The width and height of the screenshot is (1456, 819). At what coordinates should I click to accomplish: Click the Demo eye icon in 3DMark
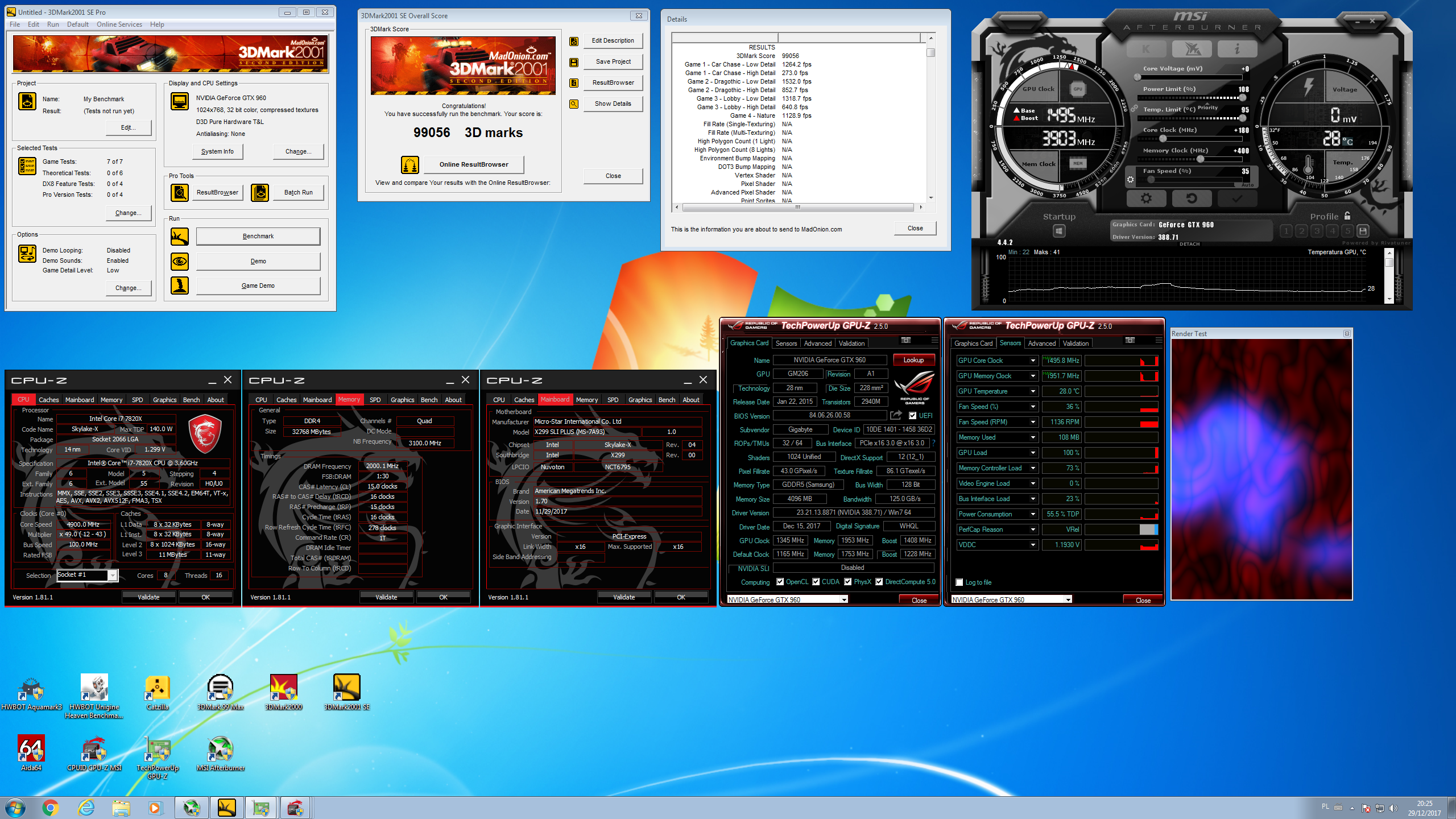pyautogui.click(x=180, y=261)
